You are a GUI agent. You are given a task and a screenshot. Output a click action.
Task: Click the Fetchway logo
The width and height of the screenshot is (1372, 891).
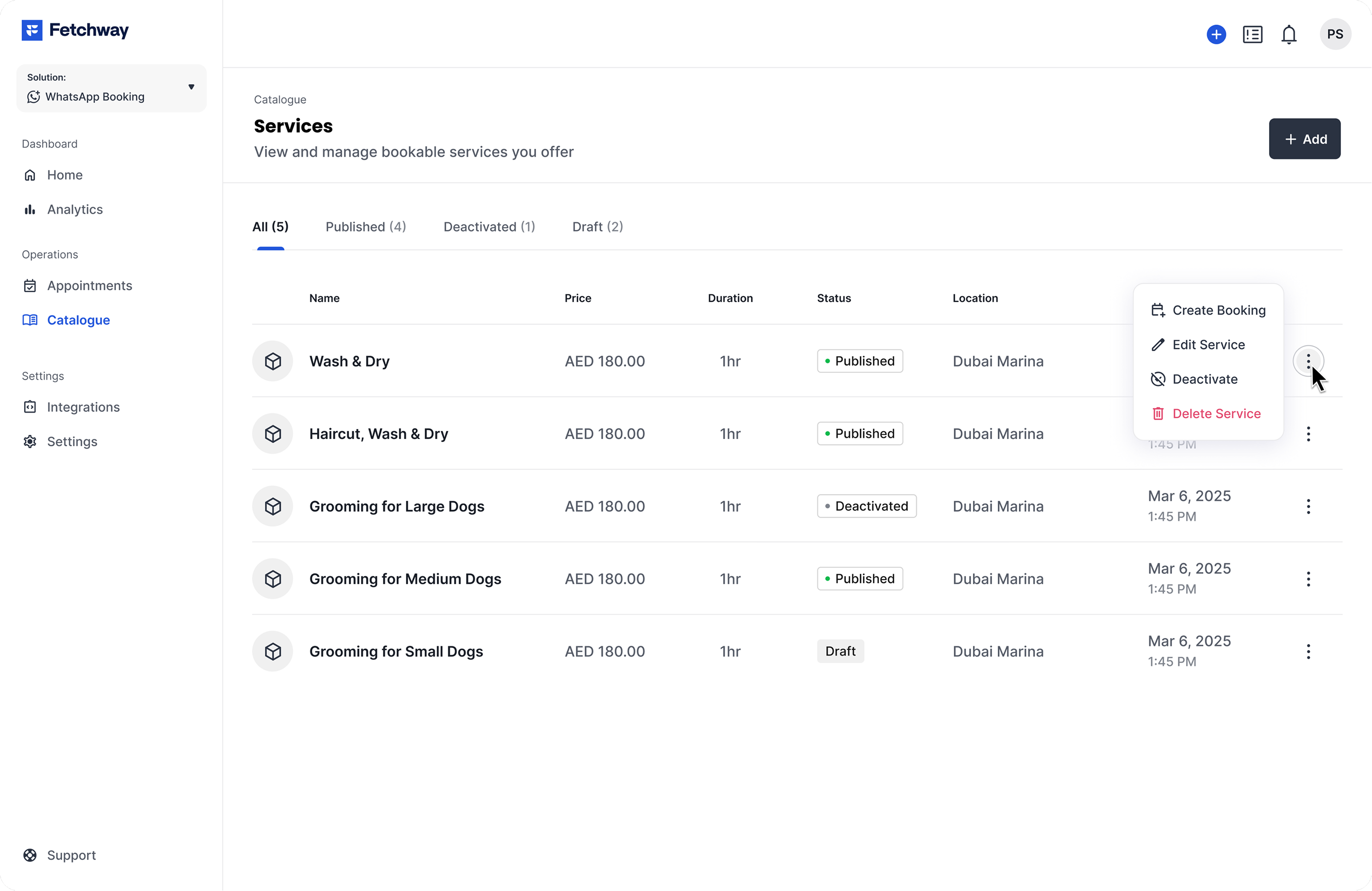pos(75,30)
